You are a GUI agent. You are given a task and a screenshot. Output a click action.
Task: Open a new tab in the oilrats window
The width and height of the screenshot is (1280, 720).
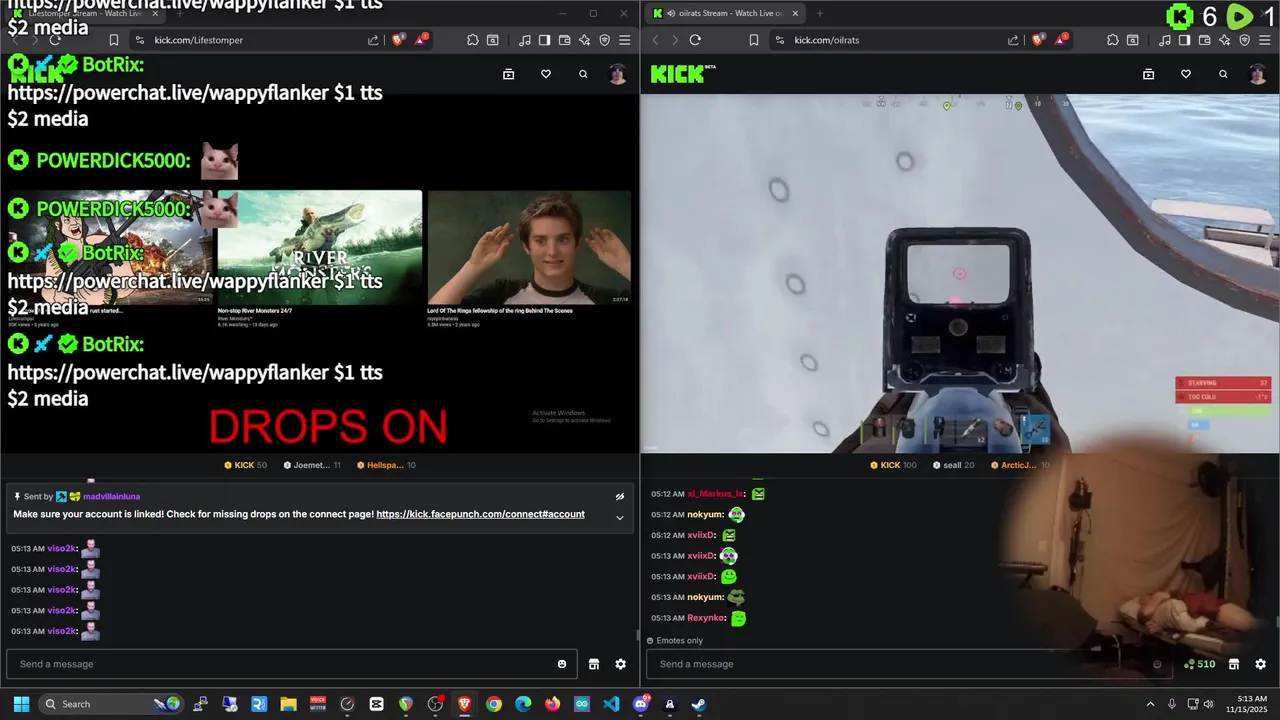point(820,13)
